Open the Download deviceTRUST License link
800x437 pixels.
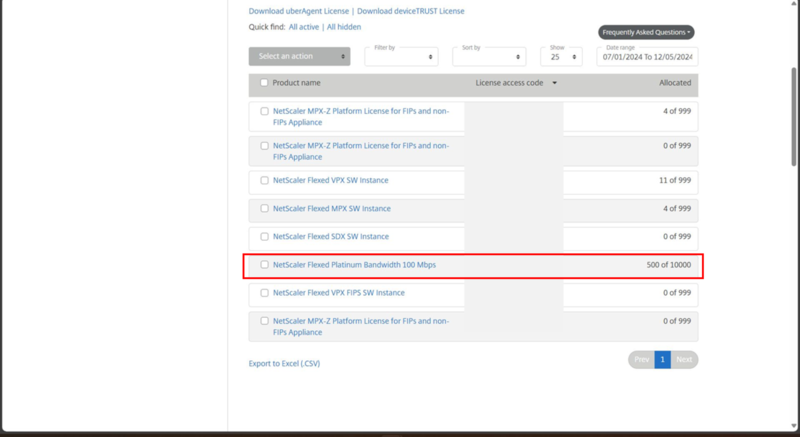[411, 11]
